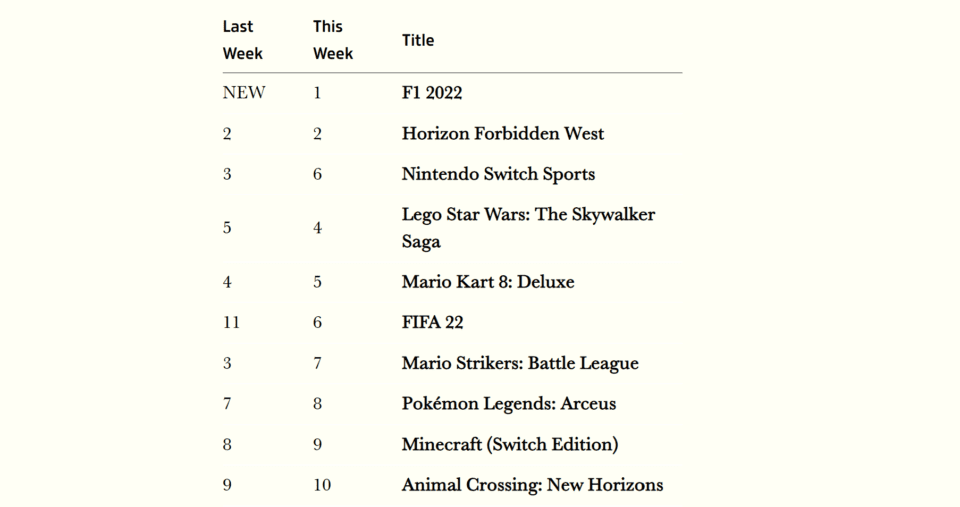Select Mario Kart 8: Deluxe row title

coord(488,282)
